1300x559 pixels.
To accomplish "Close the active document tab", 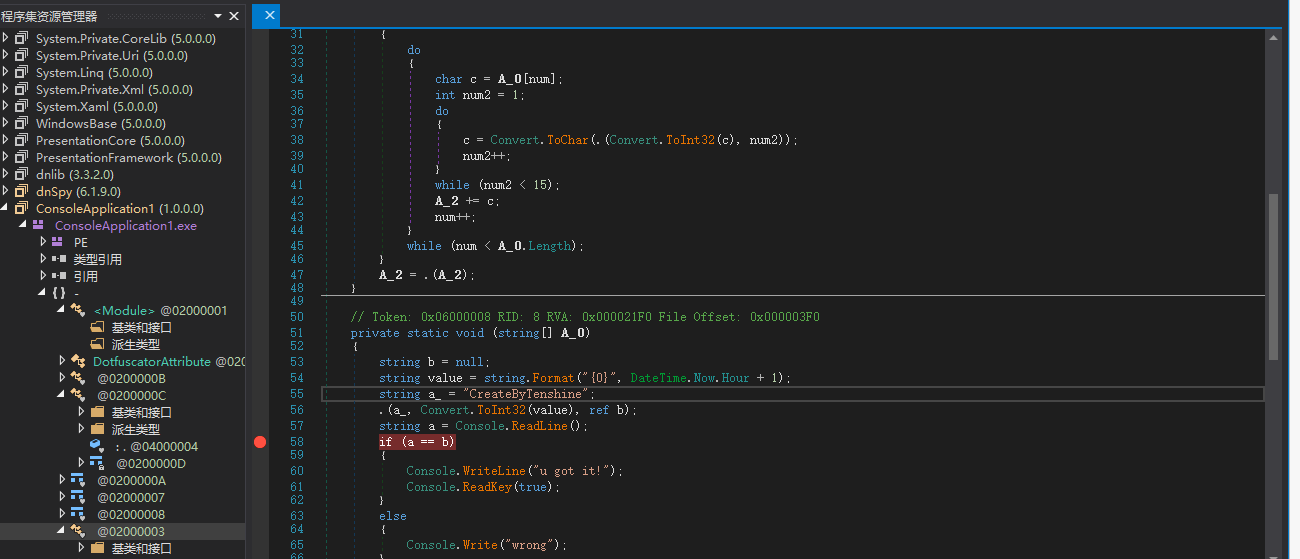I will point(267,15).
